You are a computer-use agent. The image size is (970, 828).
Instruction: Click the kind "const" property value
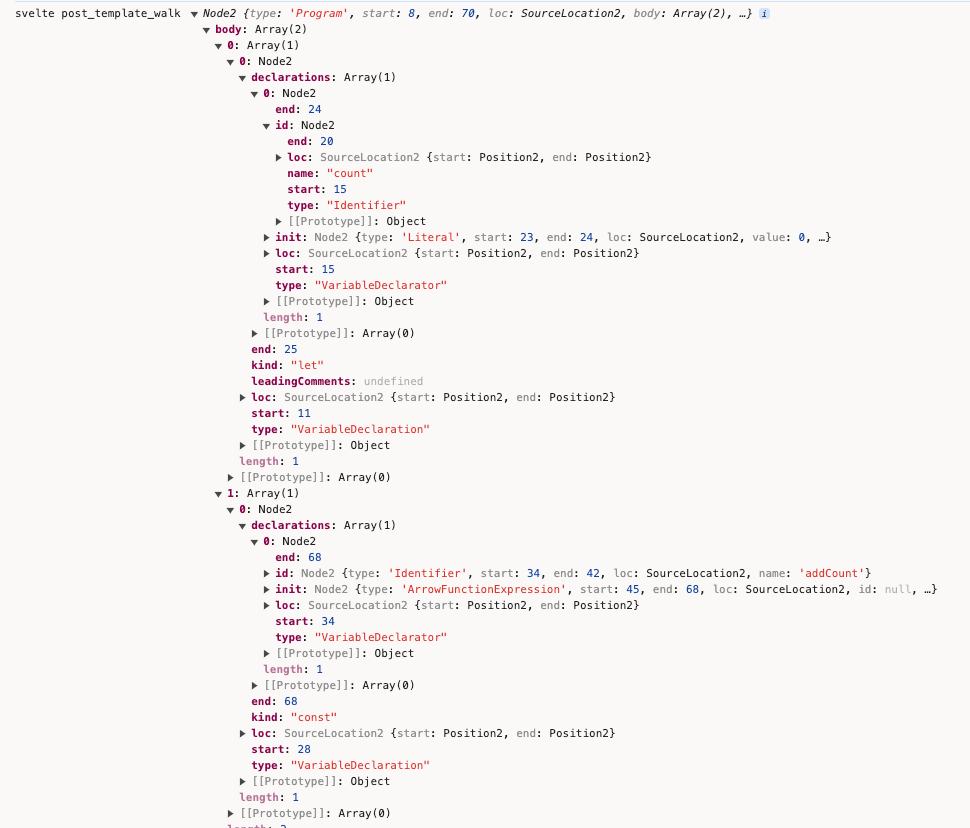(313, 718)
